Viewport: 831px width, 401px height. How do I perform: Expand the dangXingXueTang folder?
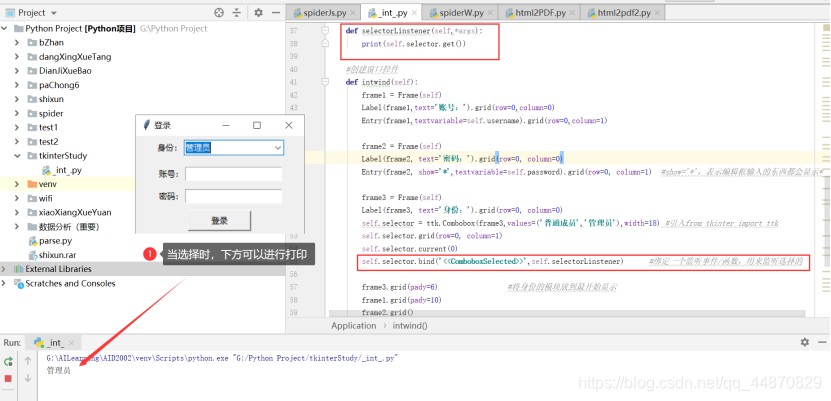click(x=17, y=57)
